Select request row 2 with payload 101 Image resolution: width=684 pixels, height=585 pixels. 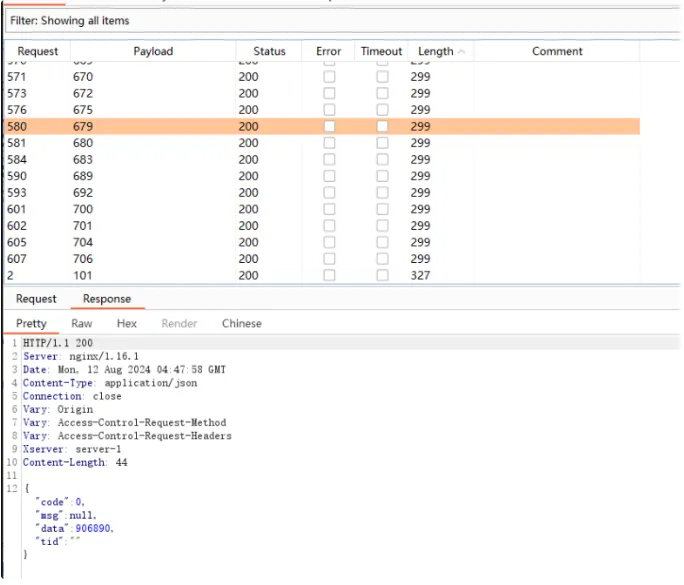point(322,275)
